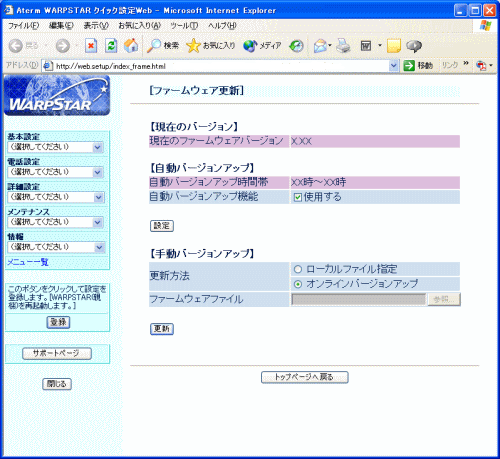Open the Favorites star (お気に入り) toolbar button
500x459 pixels.
(211, 46)
